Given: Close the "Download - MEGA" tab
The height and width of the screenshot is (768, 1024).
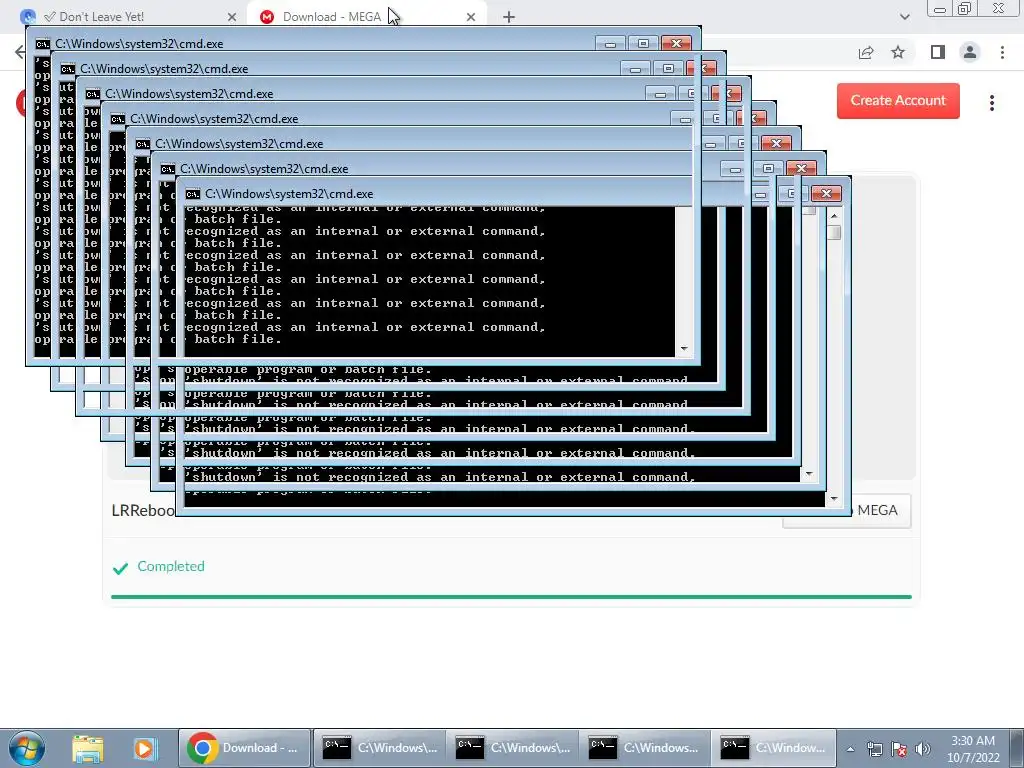Looking at the screenshot, I should point(471,17).
